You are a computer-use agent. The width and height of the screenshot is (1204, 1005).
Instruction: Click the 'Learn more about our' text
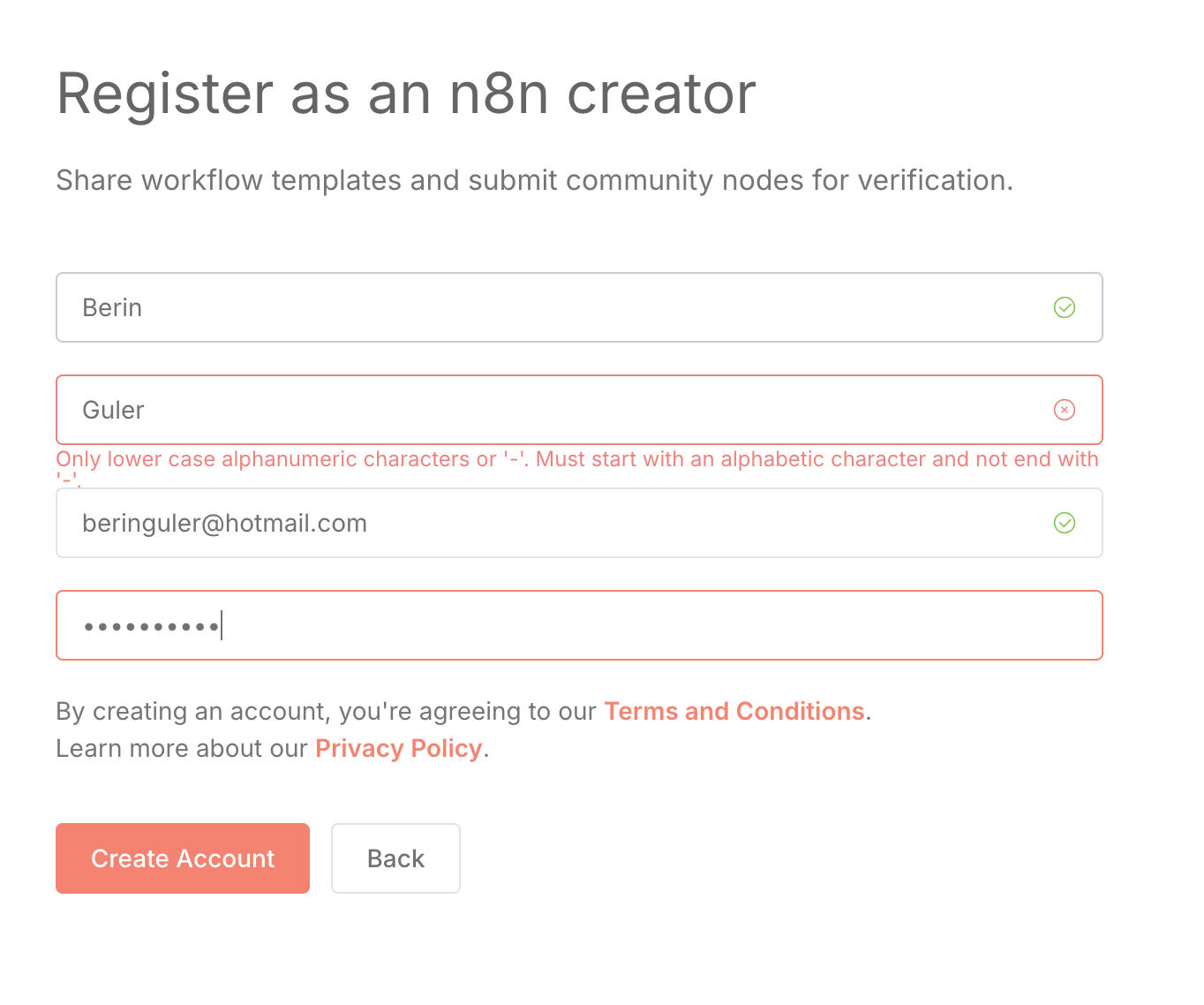tap(182, 748)
